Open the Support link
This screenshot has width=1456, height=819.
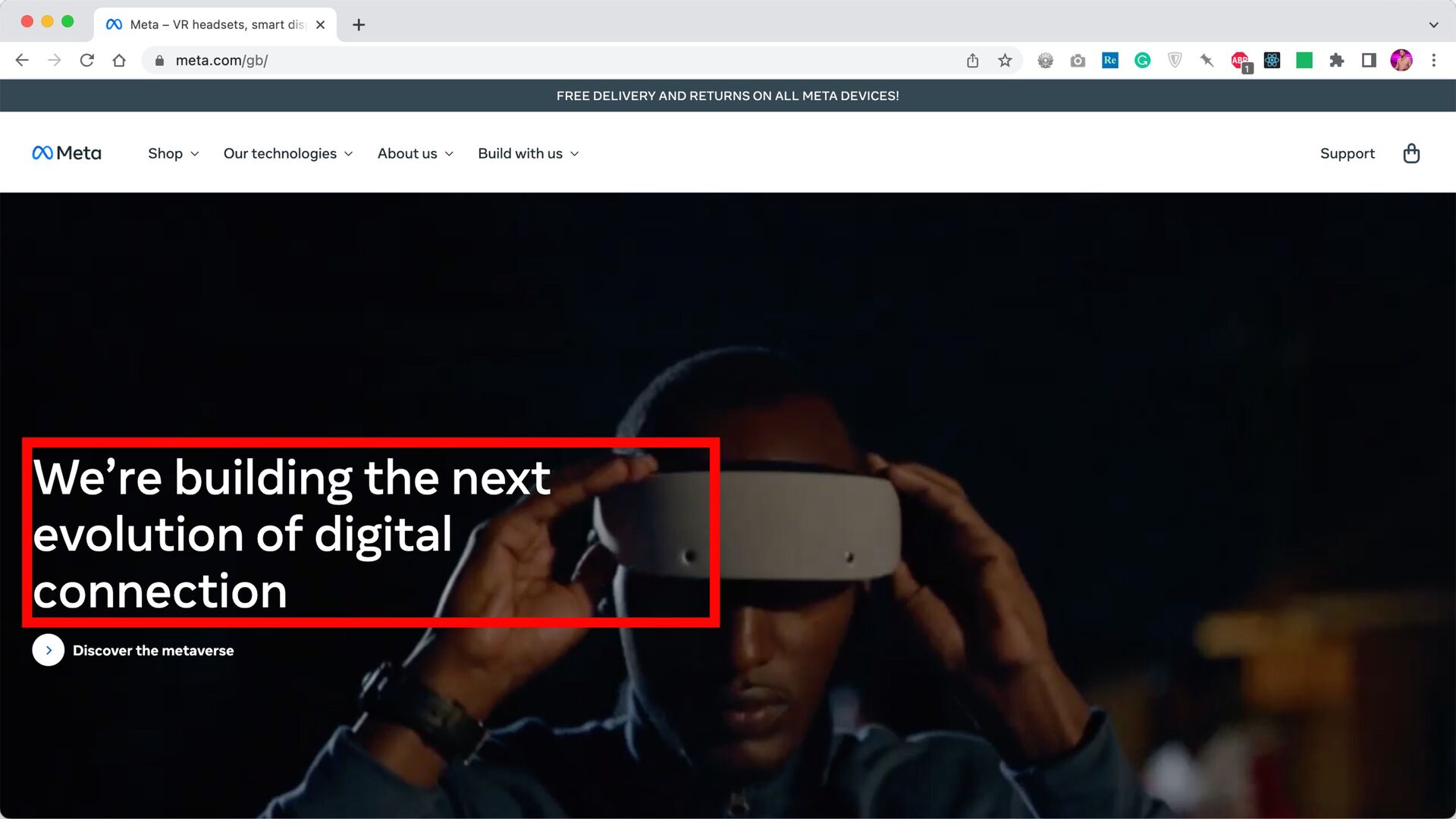[1347, 154]
